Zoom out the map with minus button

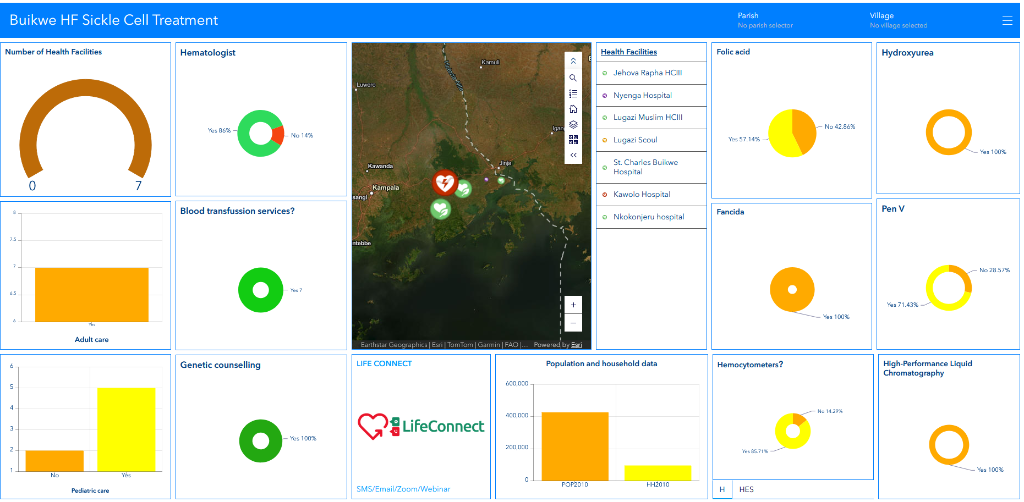coord(573,322)
